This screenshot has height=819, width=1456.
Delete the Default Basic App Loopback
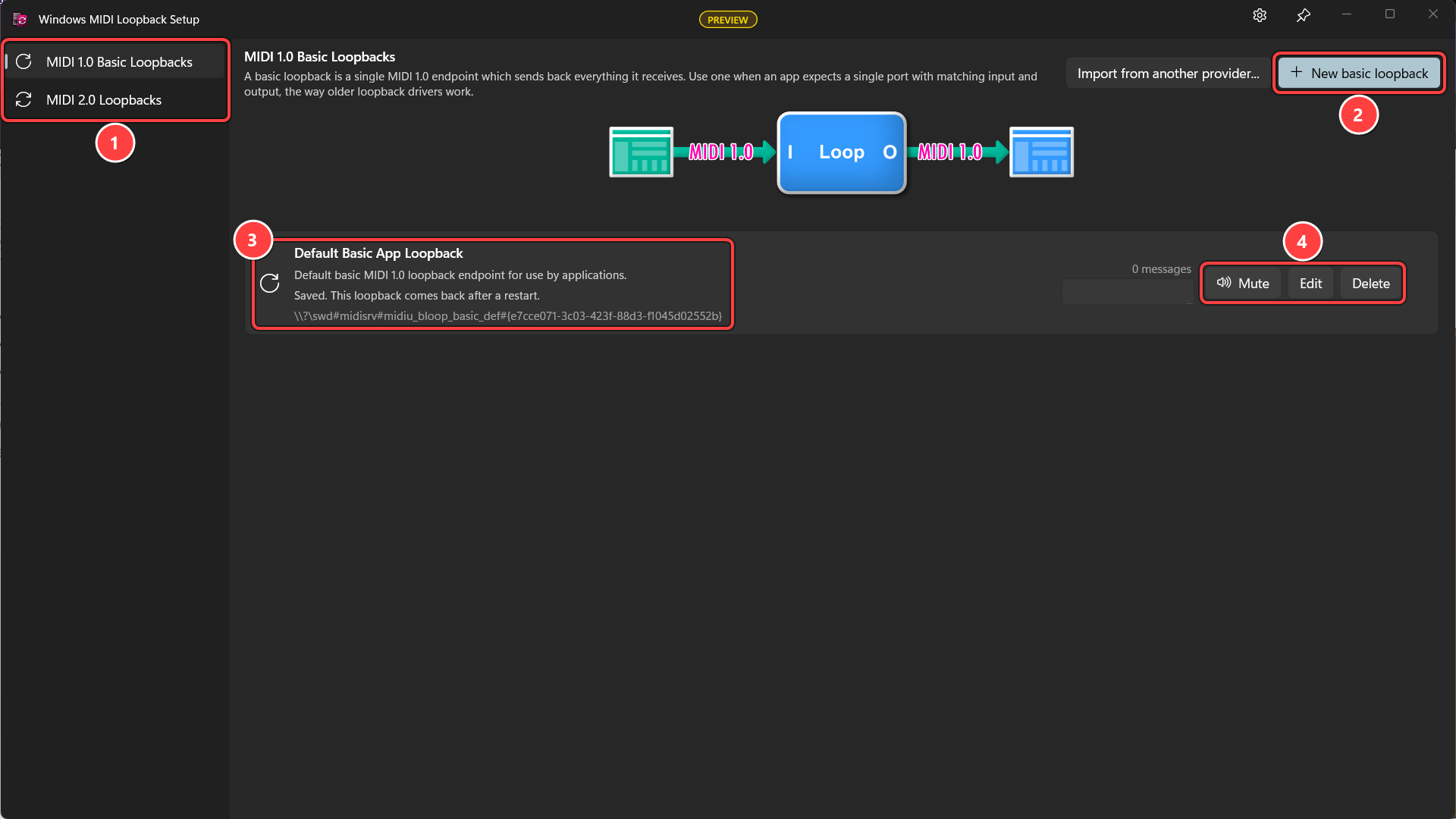1371,284
